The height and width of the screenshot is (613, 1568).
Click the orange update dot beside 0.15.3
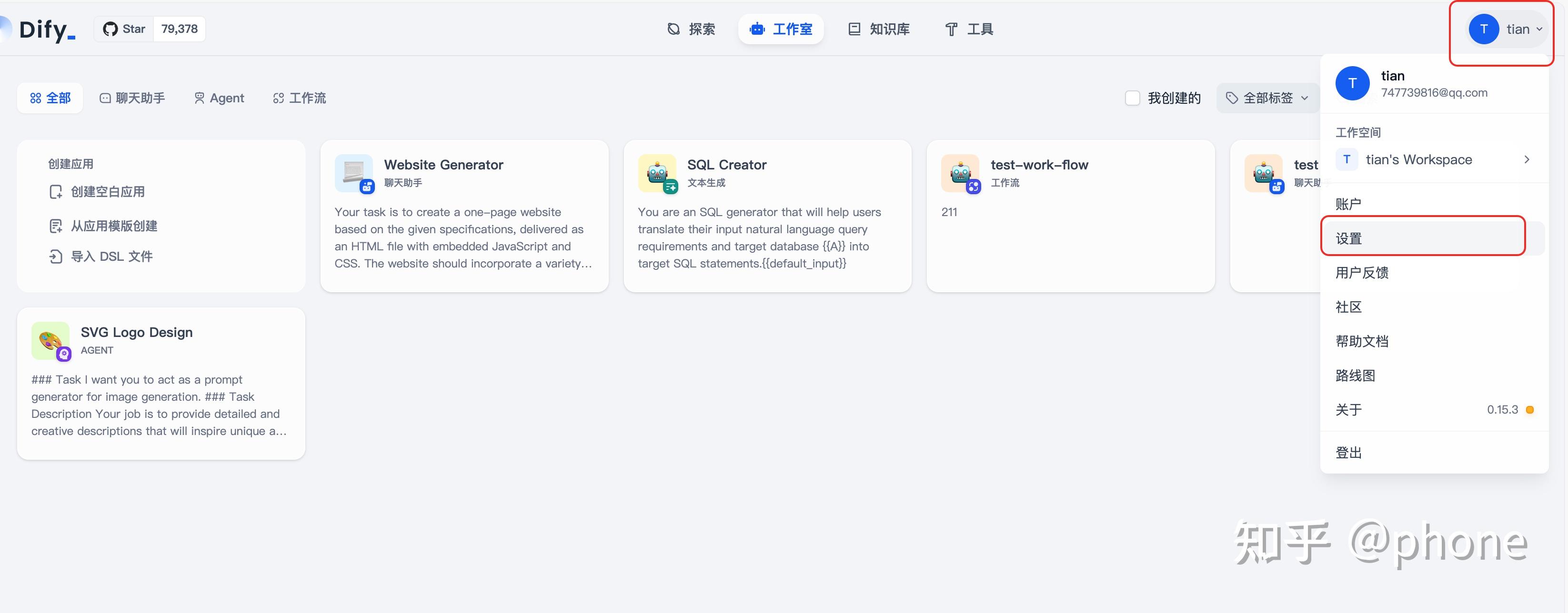1529,410
